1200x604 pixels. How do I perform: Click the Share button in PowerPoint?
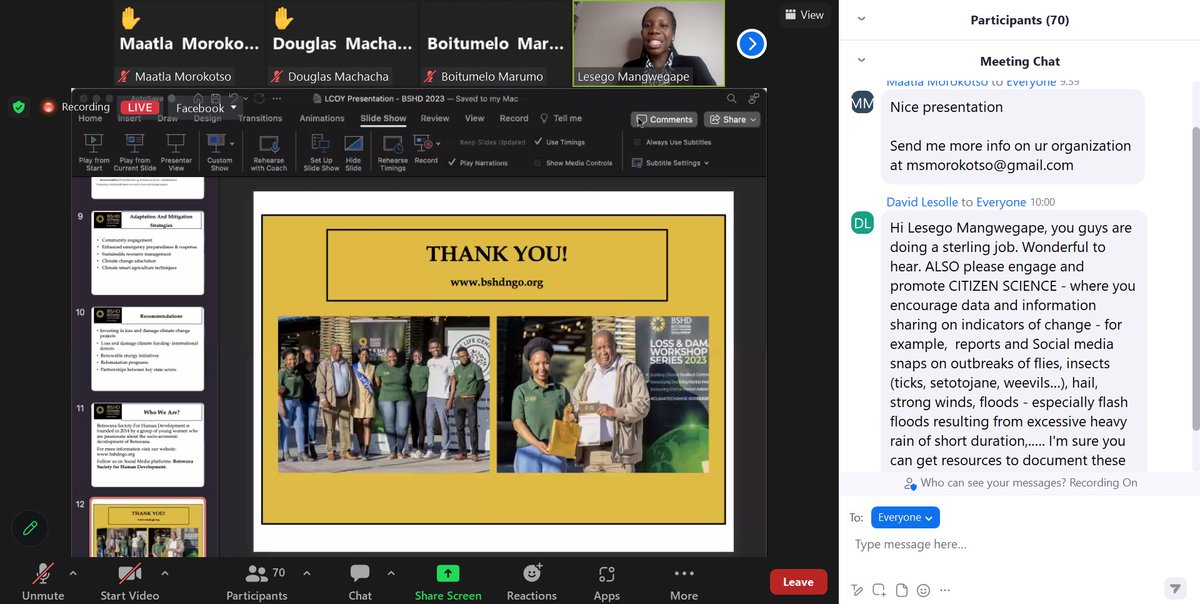[732, 119]
